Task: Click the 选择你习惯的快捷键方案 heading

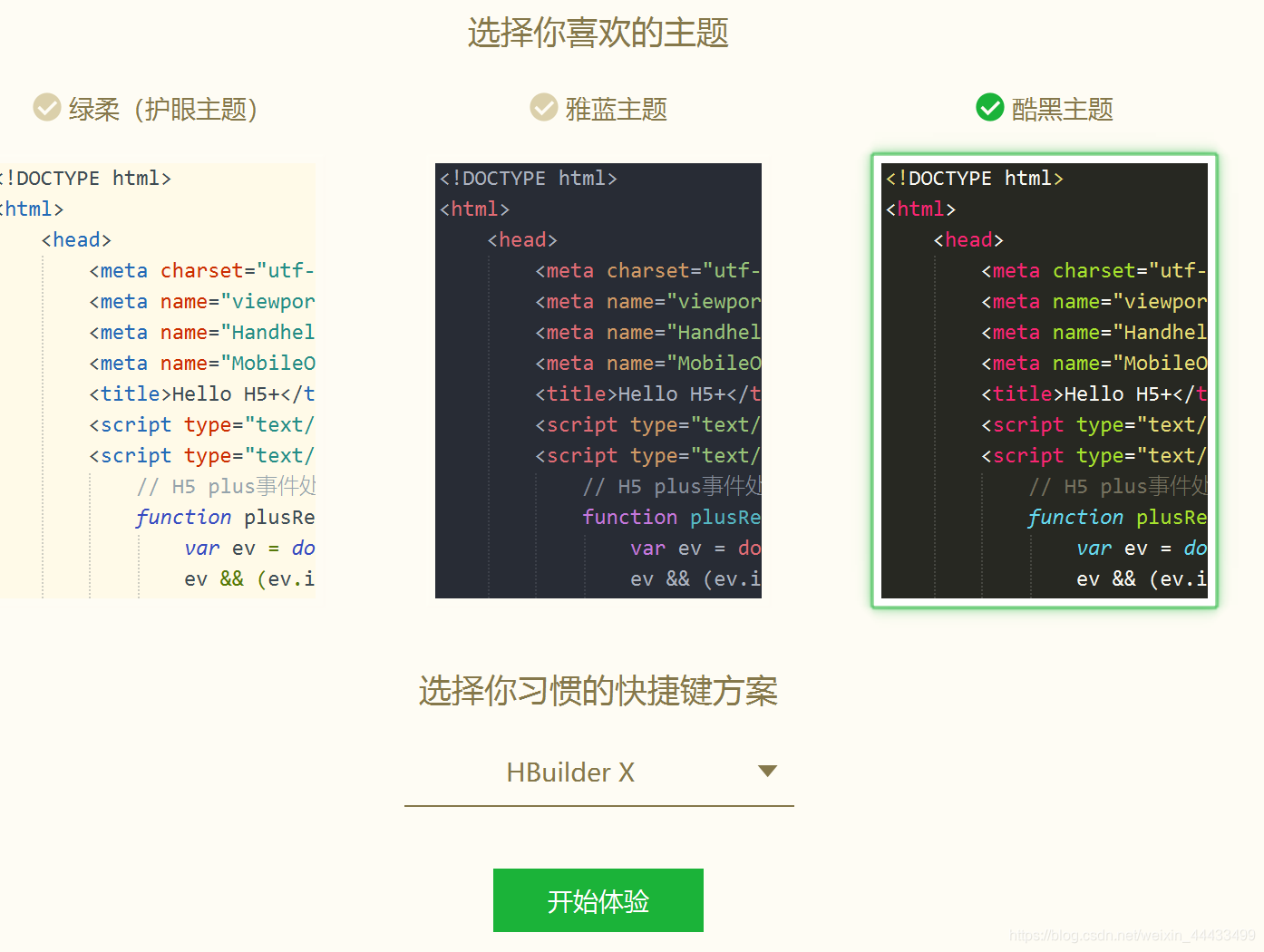Action: (598, 692)
